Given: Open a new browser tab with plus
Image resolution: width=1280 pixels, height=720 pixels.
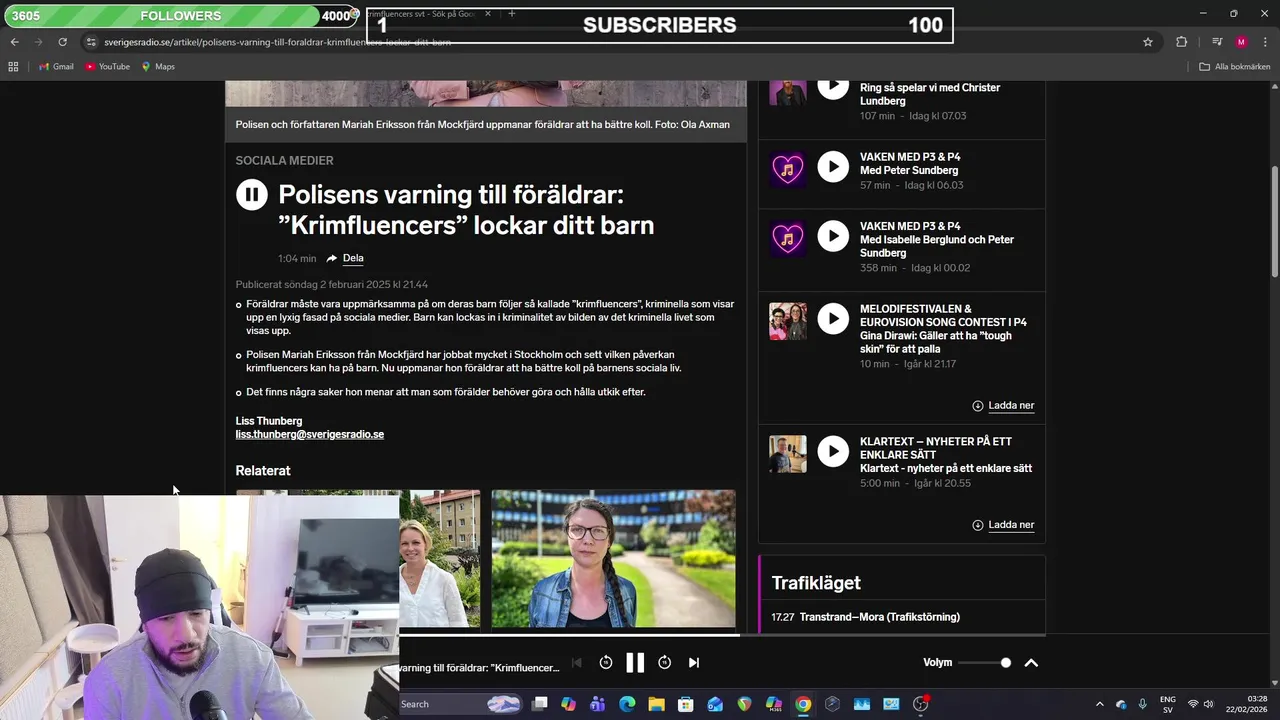Looking at the screenshot, I should 511,14.
